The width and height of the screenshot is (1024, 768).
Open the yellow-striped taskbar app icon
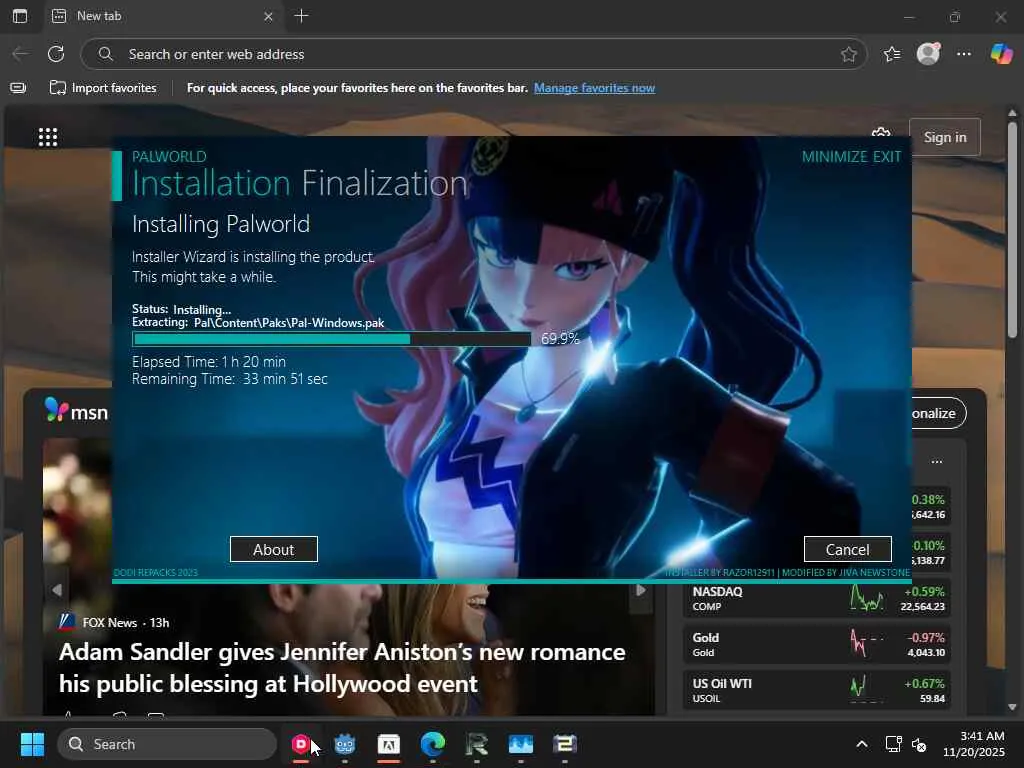pos(565,744)
